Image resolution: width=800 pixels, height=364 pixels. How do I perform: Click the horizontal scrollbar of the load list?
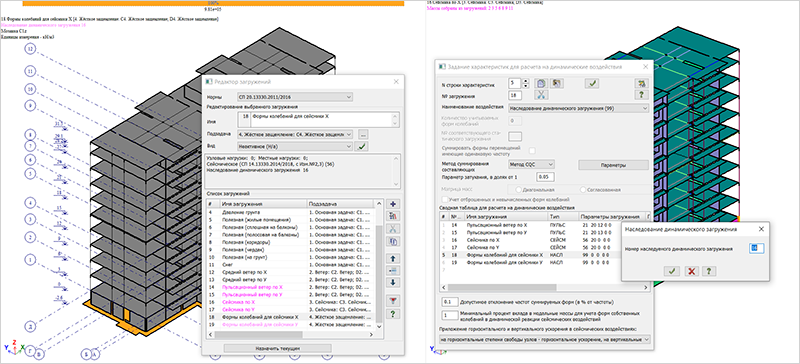(x=291, y=334)
